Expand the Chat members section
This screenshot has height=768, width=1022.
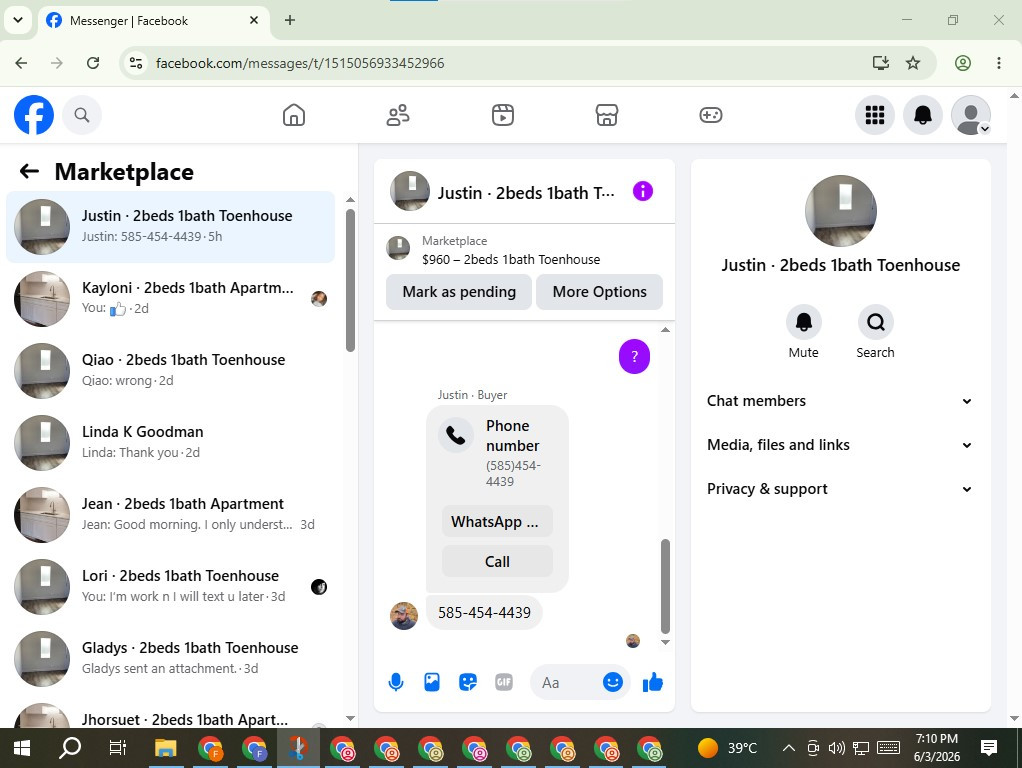click(x=840, y=401)
